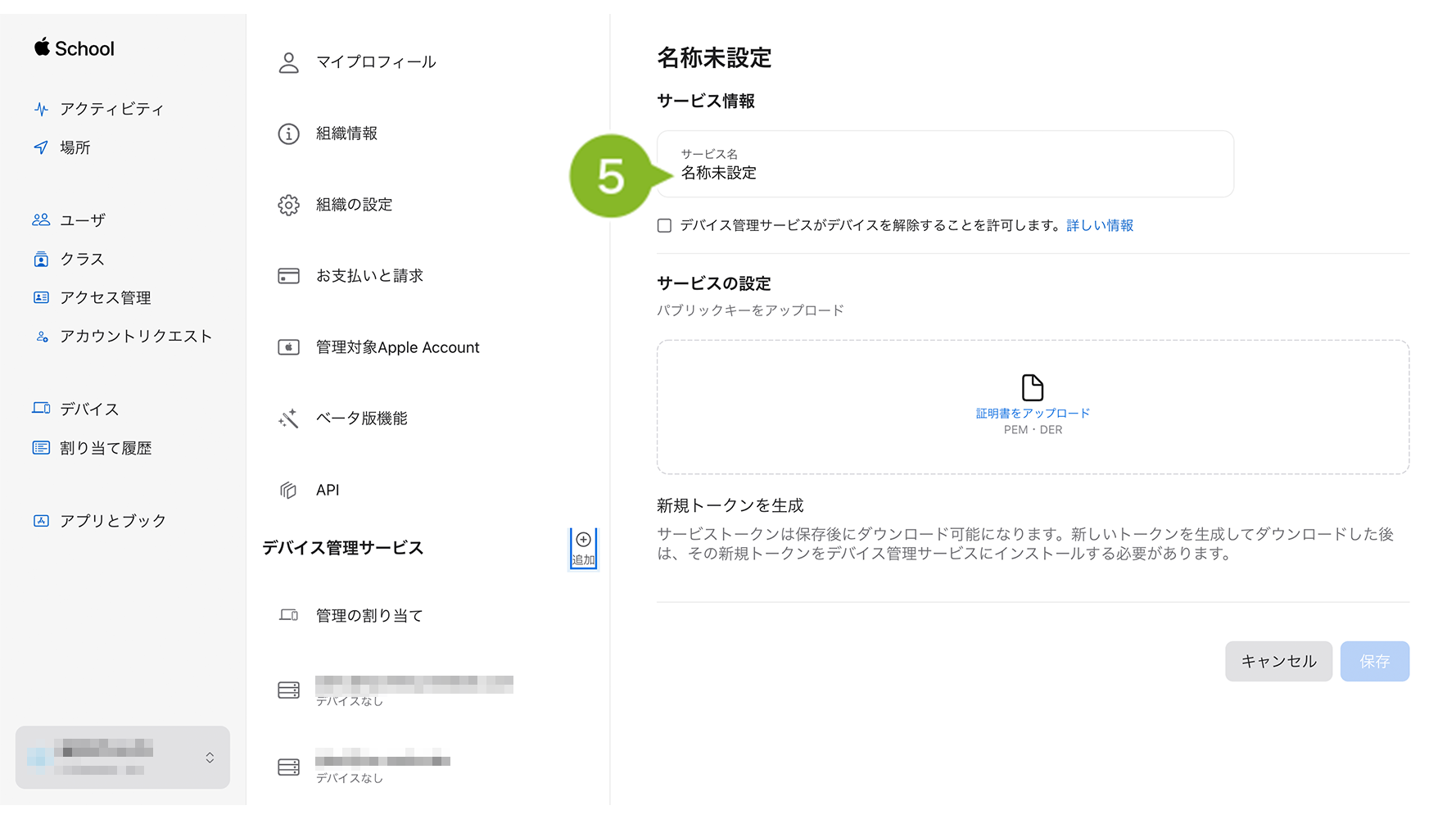Select アプリとブック in the sidebar

pyautogui.click(x=112, y=521)
